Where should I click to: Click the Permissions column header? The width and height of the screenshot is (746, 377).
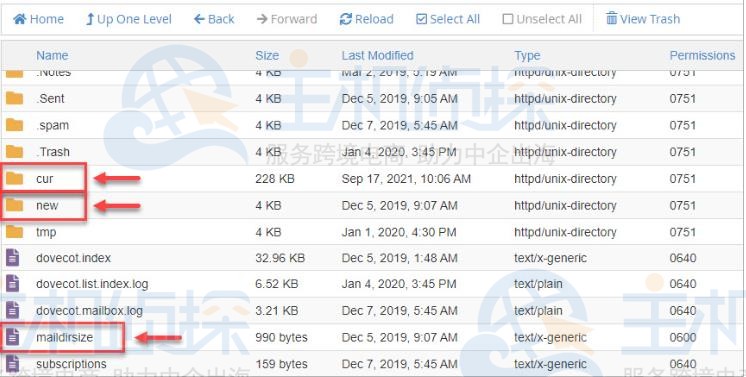pyautogui.click(x=702, y=56)
